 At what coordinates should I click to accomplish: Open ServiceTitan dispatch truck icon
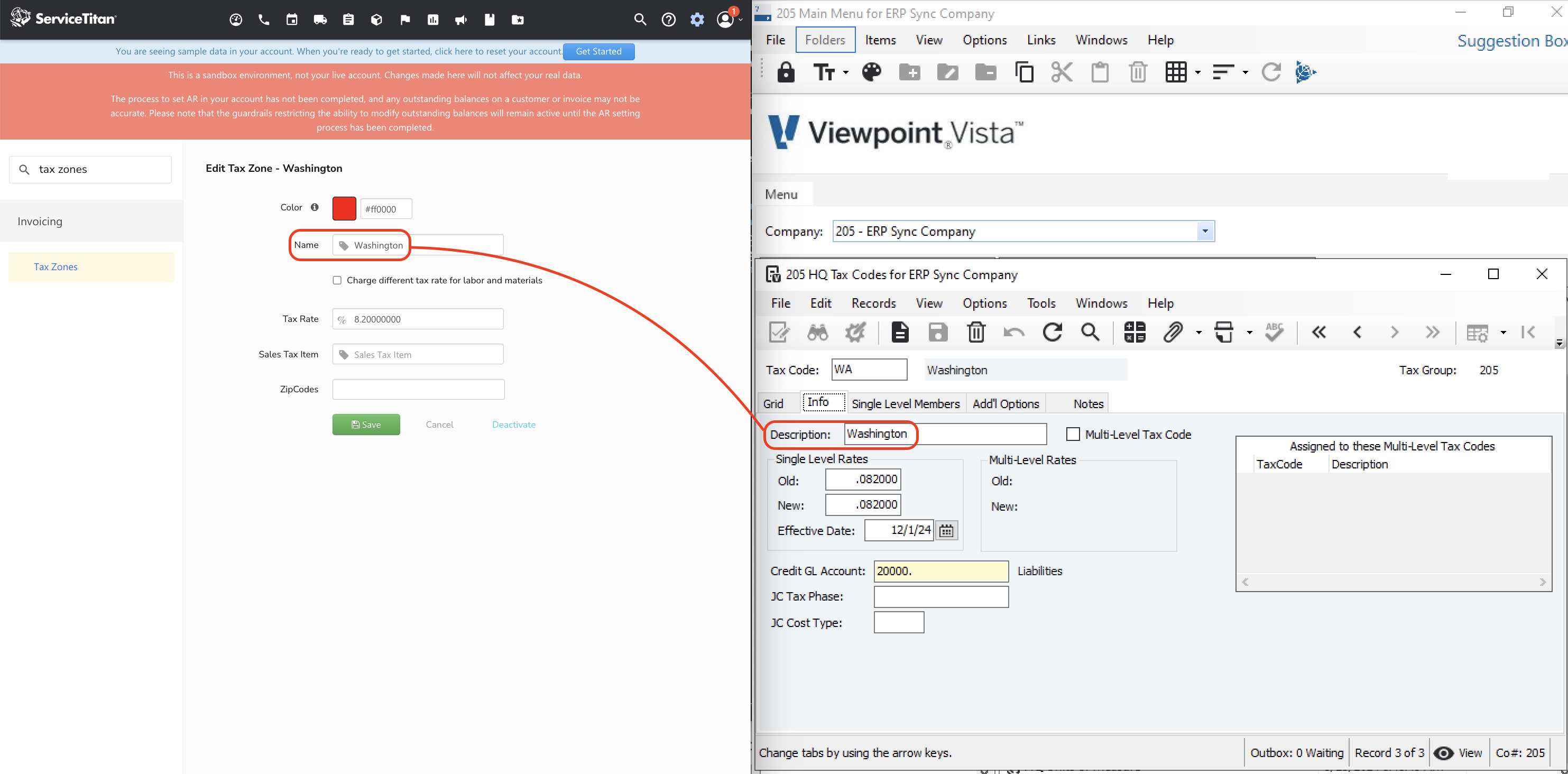click(x=320, y=20)
